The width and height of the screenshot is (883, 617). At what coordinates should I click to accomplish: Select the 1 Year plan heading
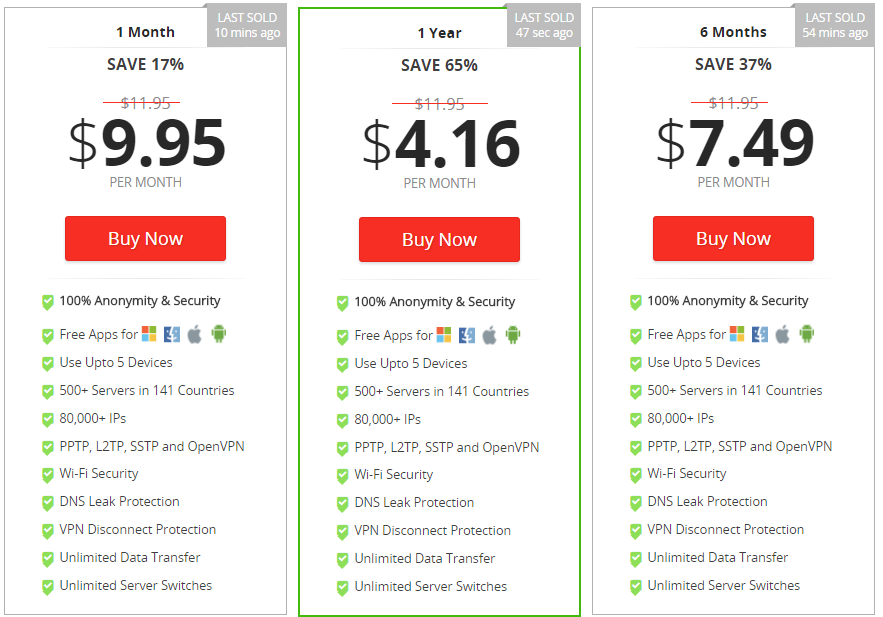coord(439,33)
